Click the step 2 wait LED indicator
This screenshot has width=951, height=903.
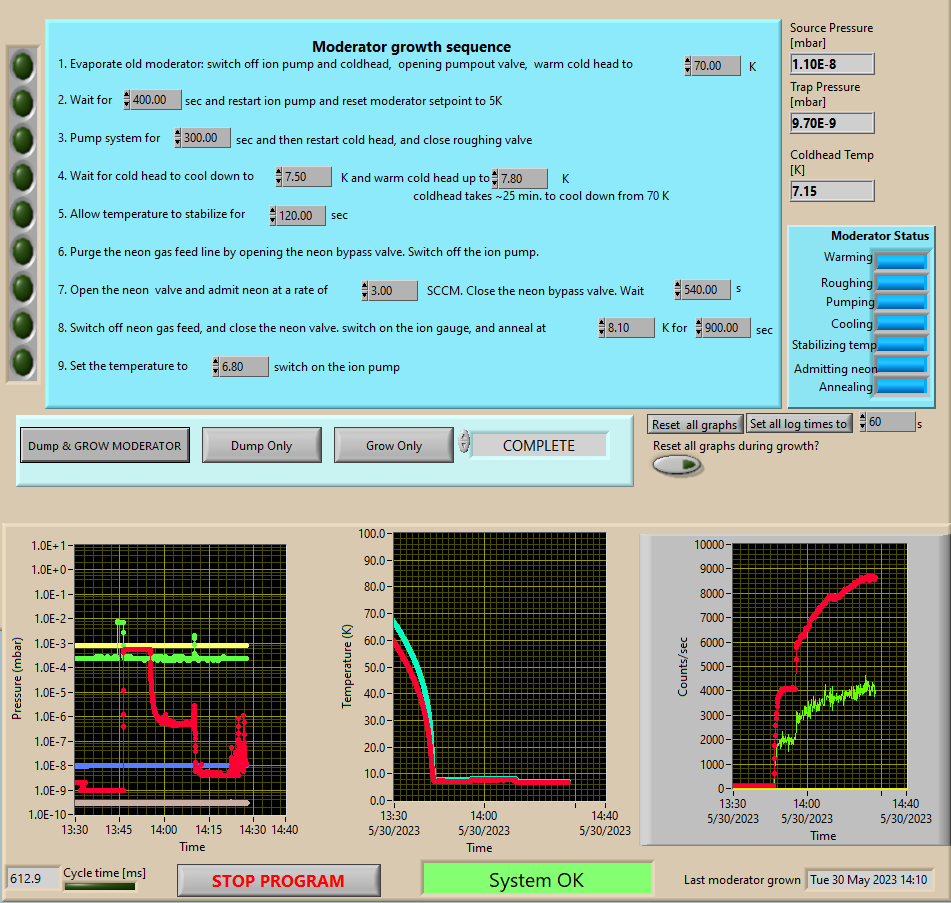[x=23, y=103]
